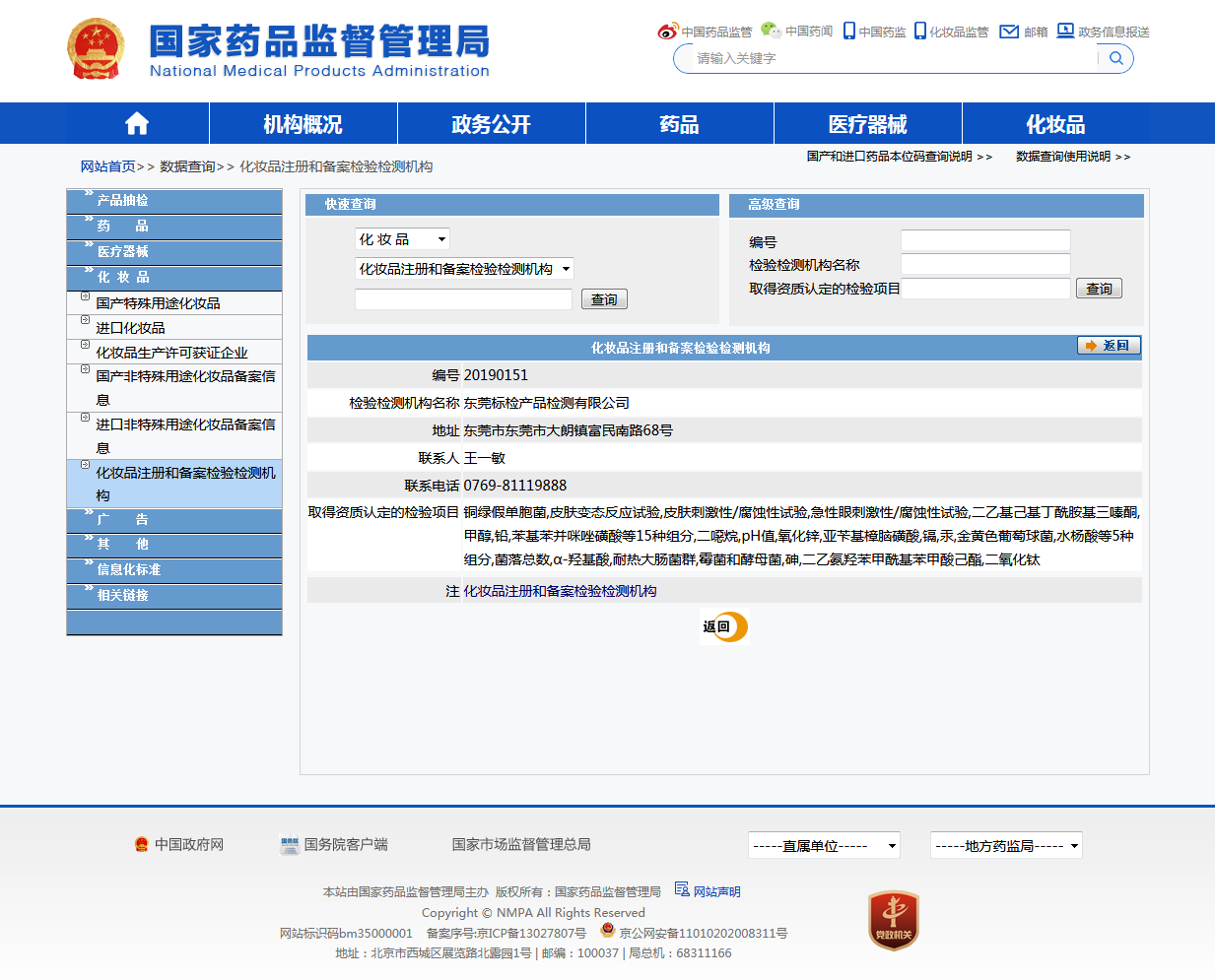Expand the 其他 sidebar section
The height and width of the screenshot is (980, 1215).
click(x=174, y=544)
